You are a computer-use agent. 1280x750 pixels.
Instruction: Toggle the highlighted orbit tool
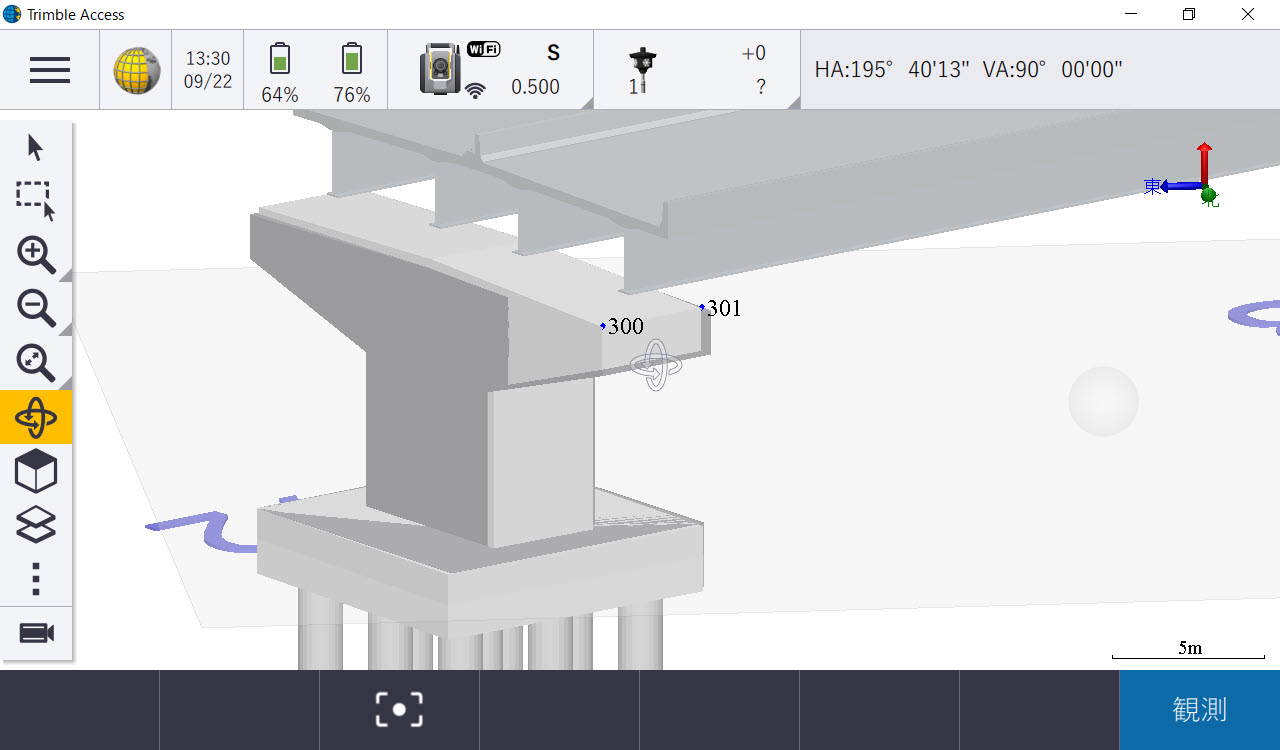coord(36,417)
